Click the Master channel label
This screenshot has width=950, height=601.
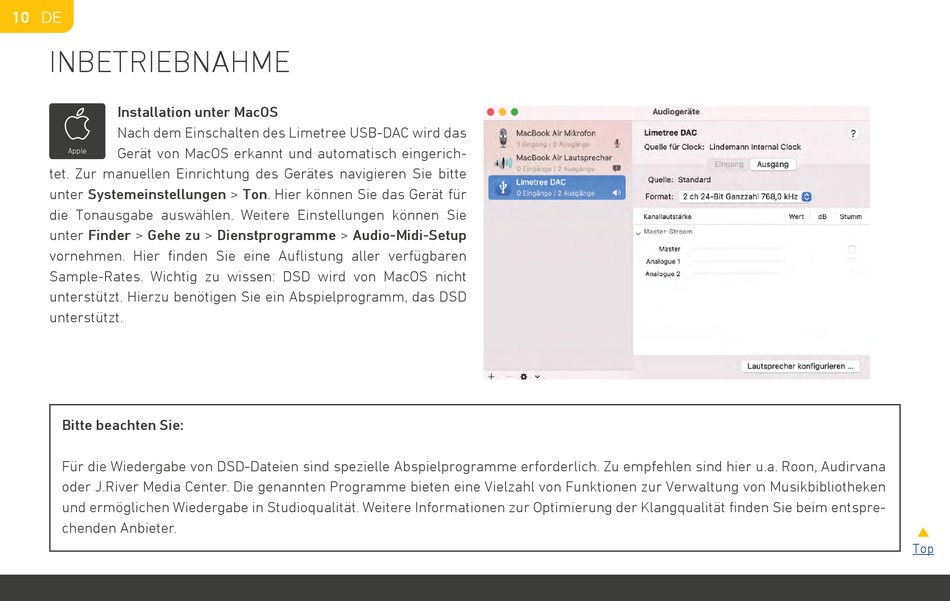(669, 249)
